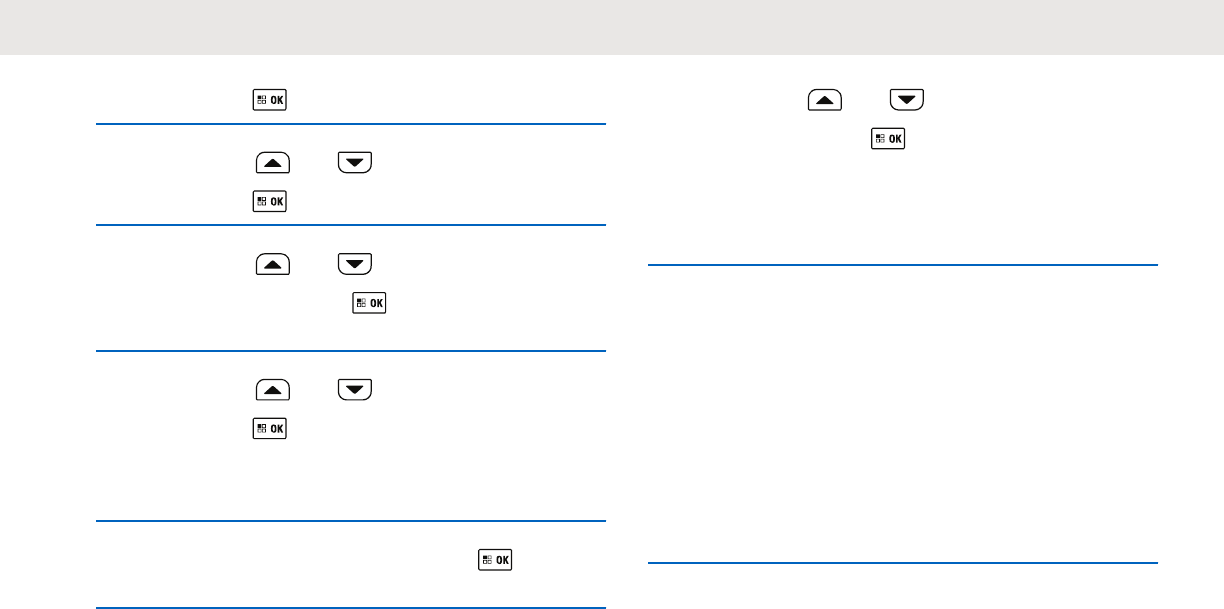Click down arrow in the third left section
Viewport: 1224px width, 609px height.
355,264
